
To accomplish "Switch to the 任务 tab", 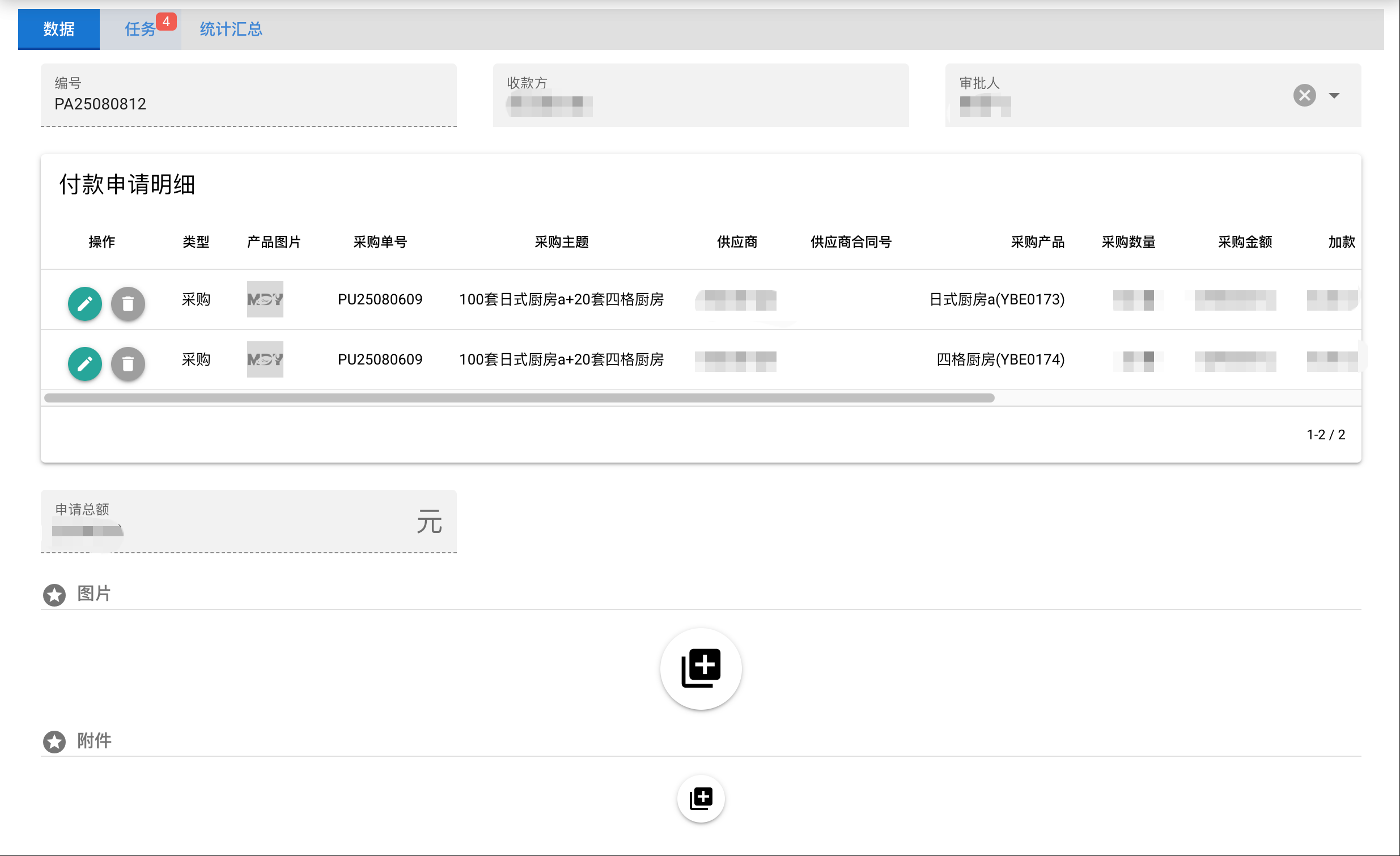I will 141,29.
